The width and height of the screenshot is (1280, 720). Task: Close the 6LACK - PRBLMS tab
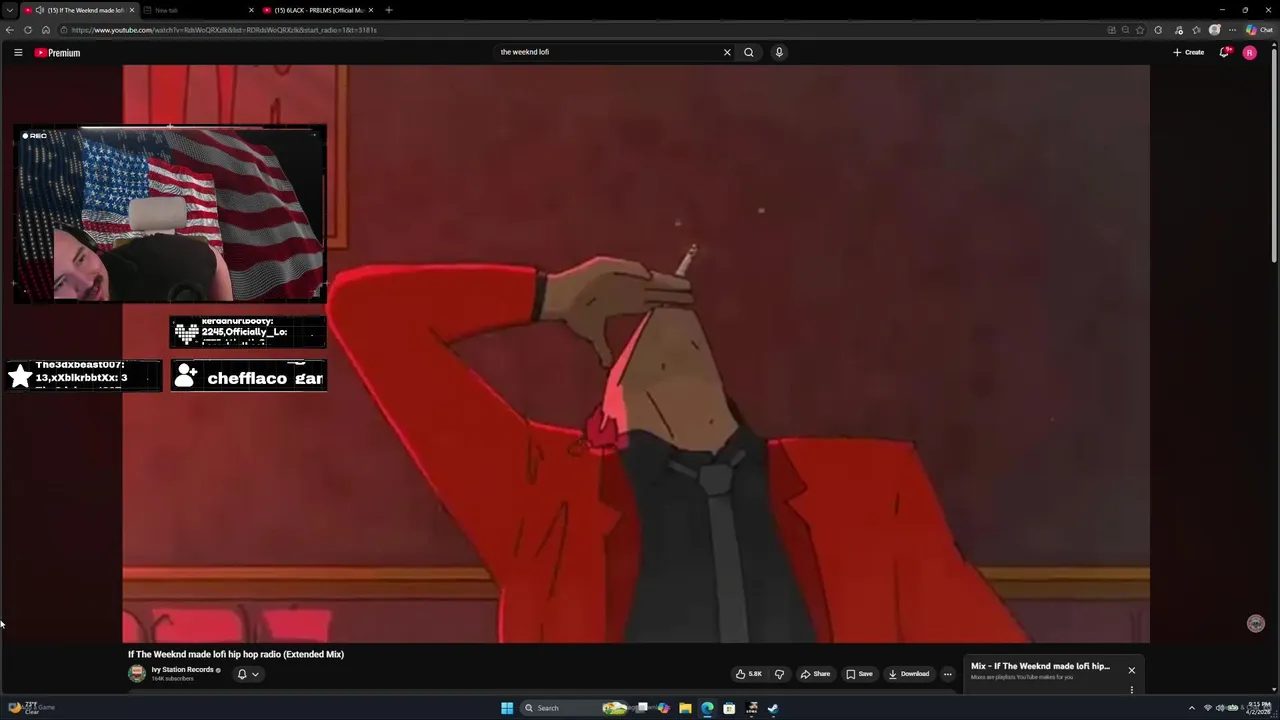click(371, 10)
